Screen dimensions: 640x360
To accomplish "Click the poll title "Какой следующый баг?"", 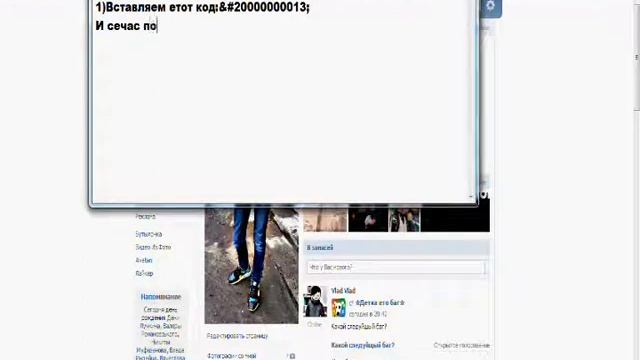I will pyautogui.click(x=363, y=345).
